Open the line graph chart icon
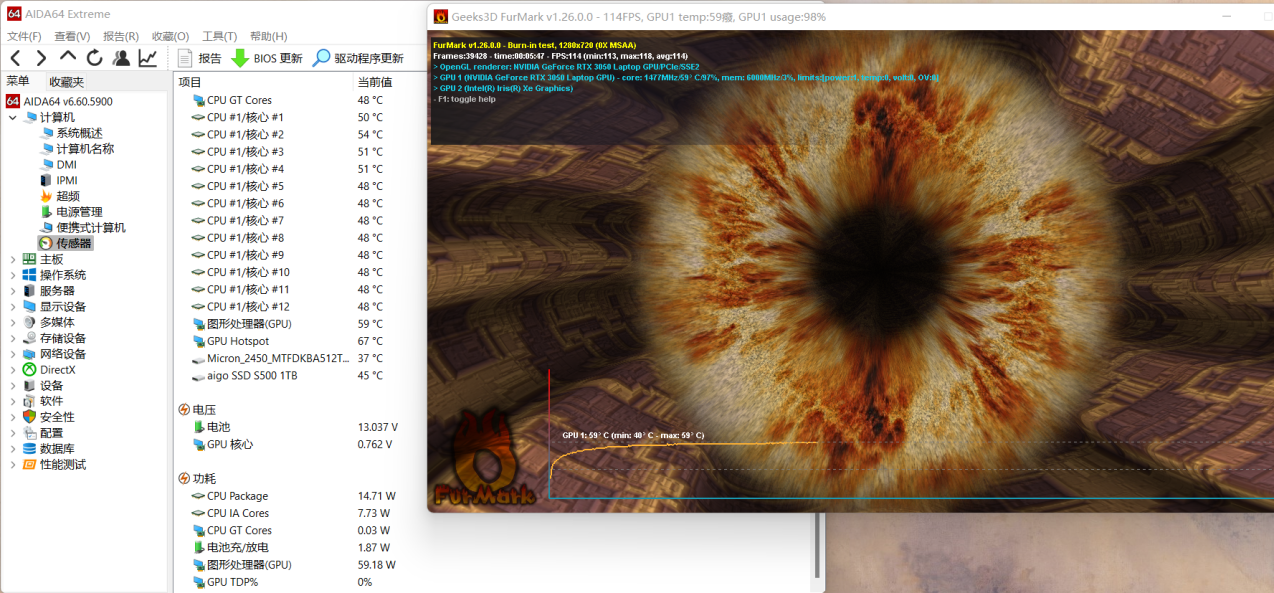 [x=147, y=58]
